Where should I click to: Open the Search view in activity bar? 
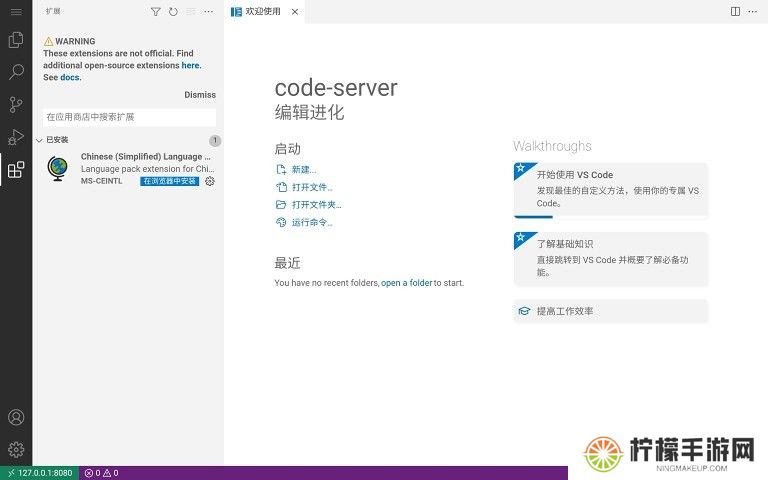pos(16,72)
